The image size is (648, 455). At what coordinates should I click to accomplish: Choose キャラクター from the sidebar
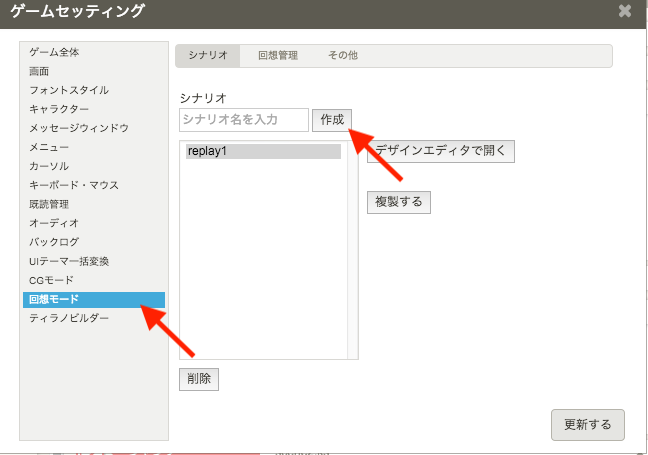[59, 109]
